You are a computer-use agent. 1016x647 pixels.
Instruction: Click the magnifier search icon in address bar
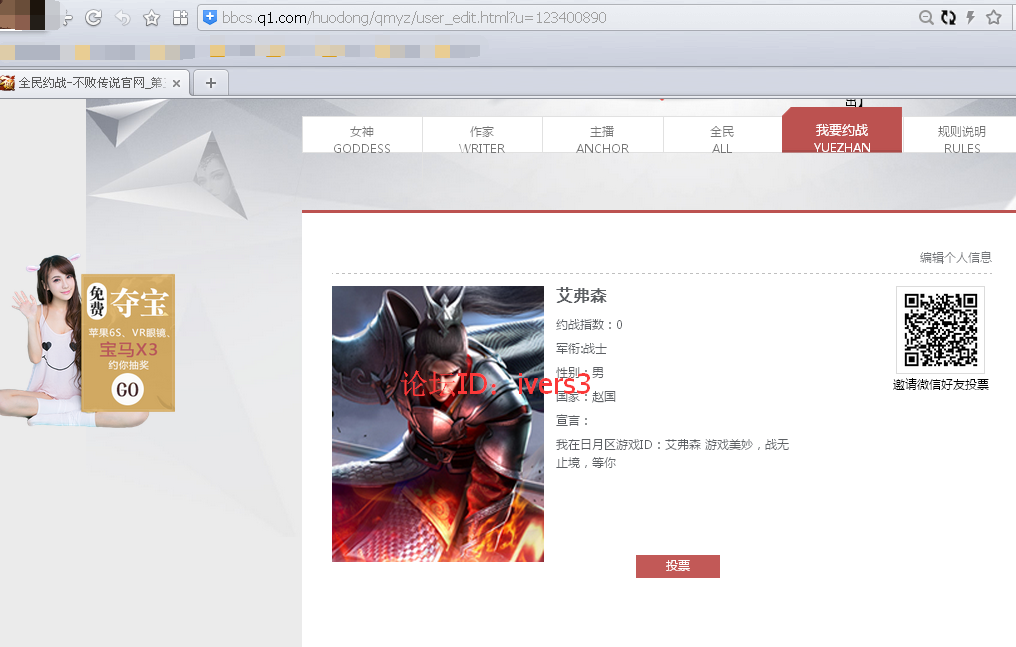pyautogui.click(x=927, y=17)
